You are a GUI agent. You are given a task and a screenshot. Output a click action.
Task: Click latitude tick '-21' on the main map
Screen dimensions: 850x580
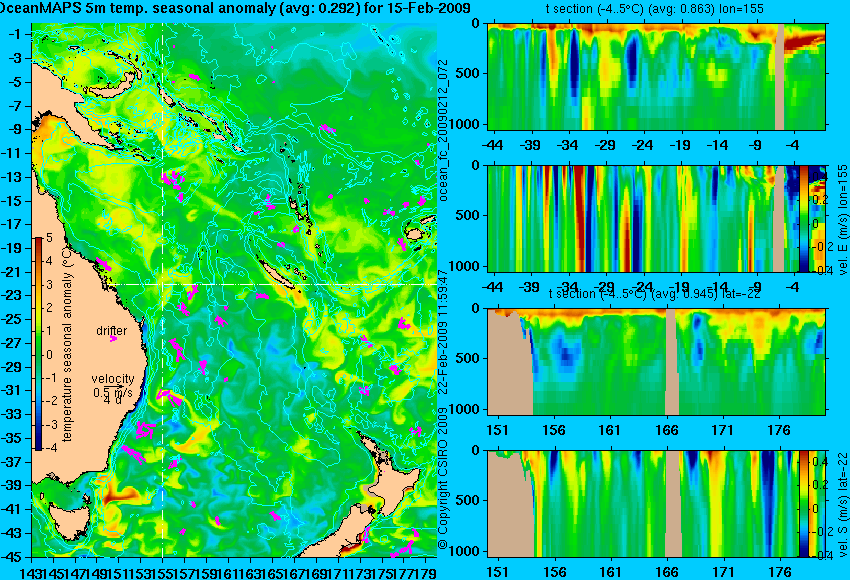(12, 272)
